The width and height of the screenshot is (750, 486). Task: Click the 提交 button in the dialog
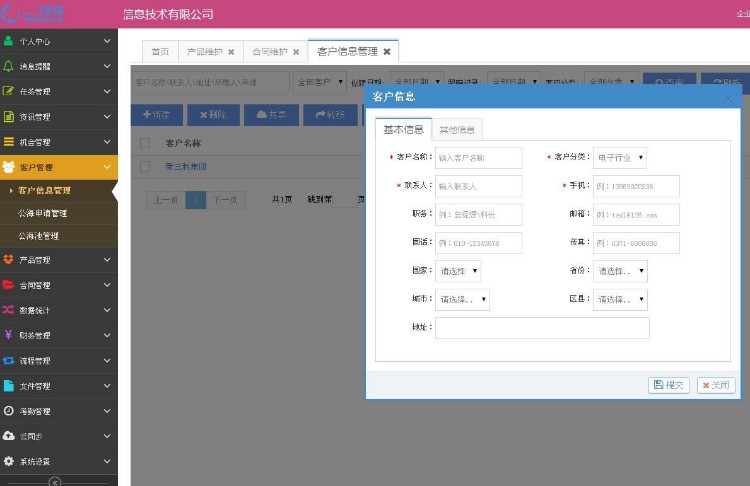(x=669, y=385)
